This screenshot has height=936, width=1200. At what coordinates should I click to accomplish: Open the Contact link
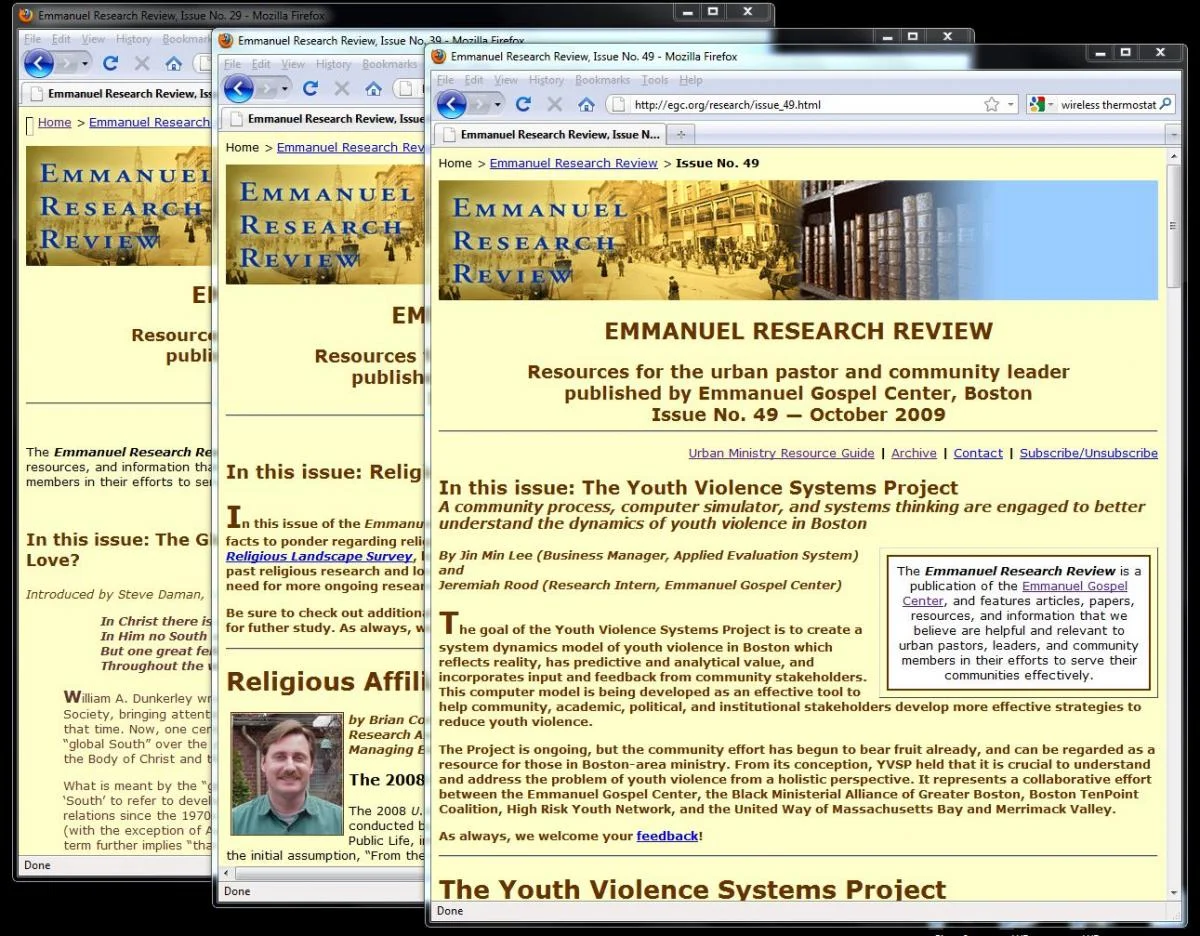[978, 453]
